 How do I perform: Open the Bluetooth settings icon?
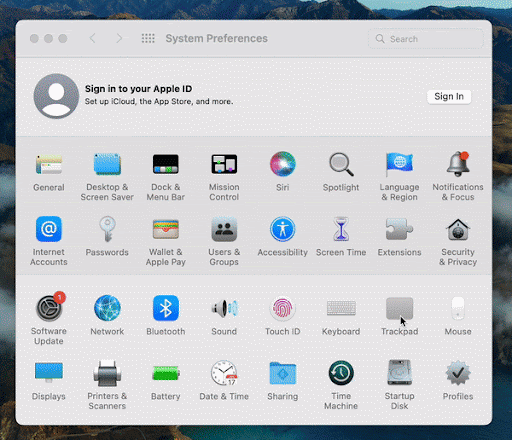pos(166,308)
